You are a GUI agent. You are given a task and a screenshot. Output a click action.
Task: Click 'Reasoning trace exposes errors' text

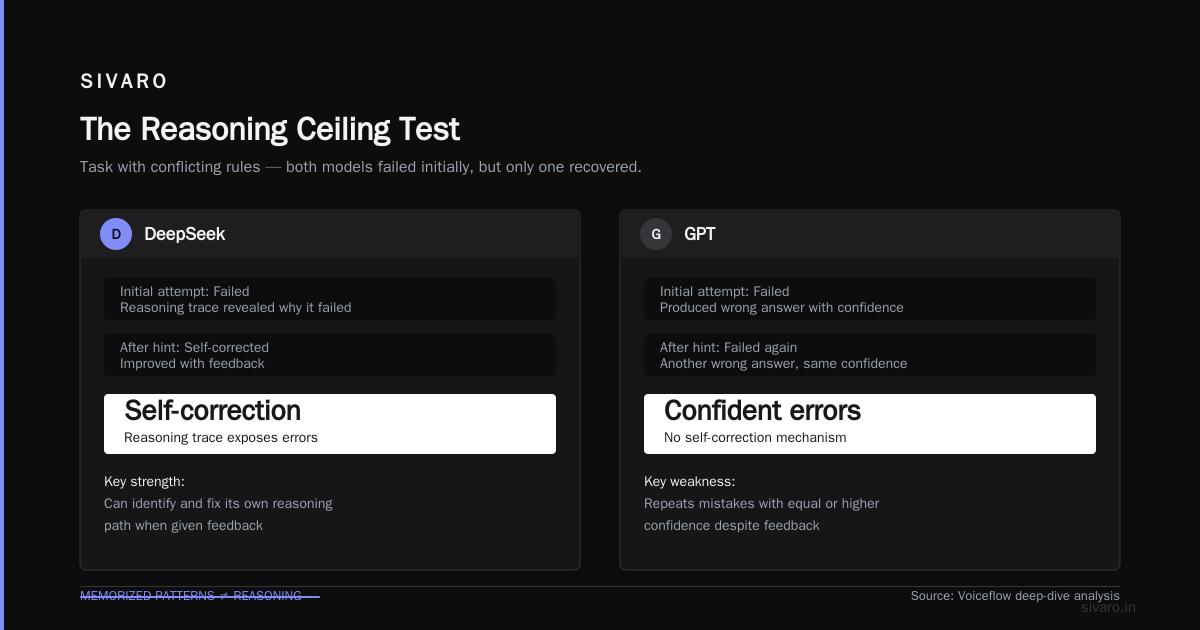coord(221,438)
